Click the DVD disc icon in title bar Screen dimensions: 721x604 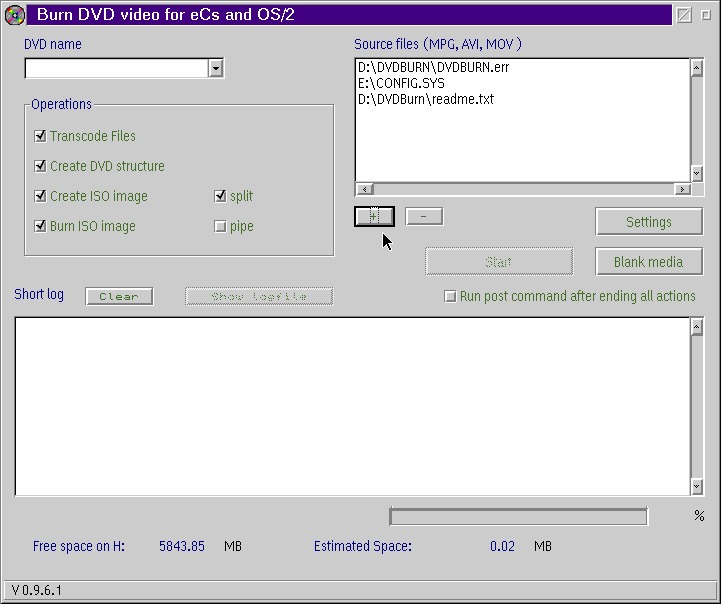click(15, 15)
